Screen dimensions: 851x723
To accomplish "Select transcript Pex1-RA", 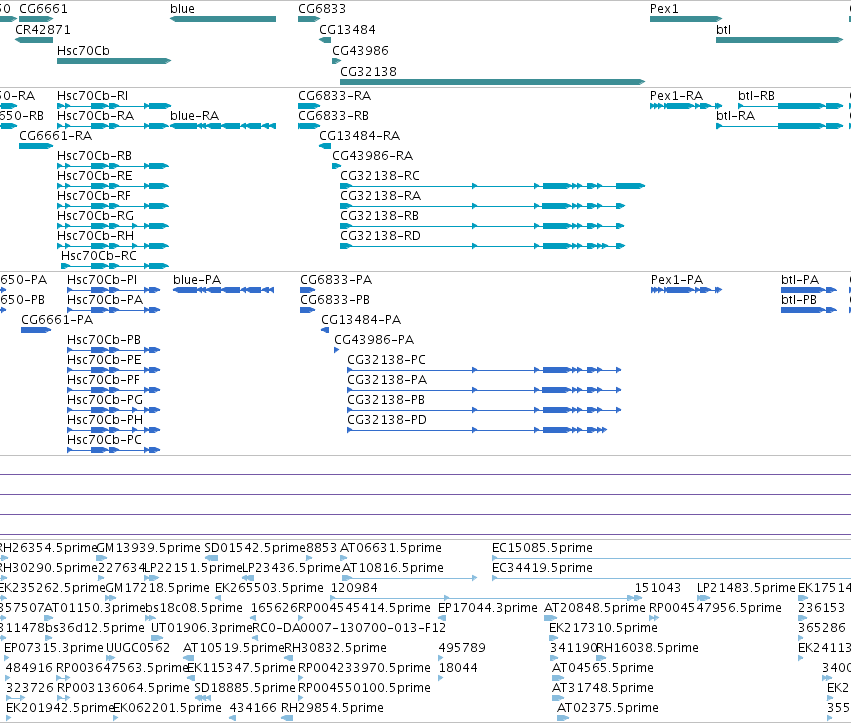I will pyautogui.click(x=686, y=106).
